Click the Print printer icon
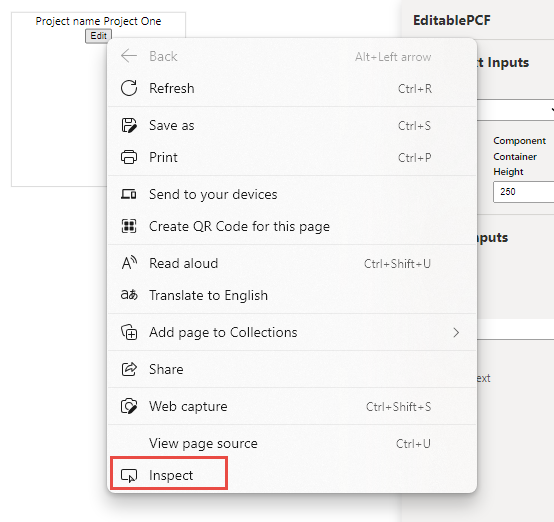 129,157
